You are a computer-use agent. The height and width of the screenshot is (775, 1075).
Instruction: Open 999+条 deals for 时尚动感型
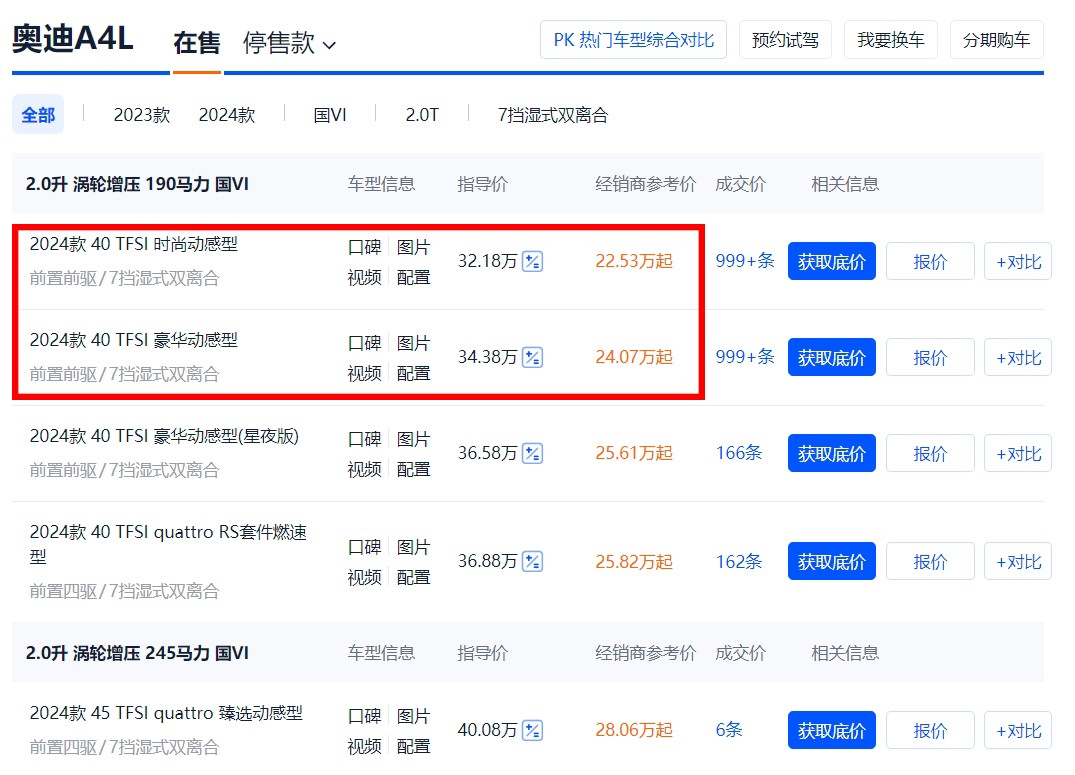pos(745,261)
